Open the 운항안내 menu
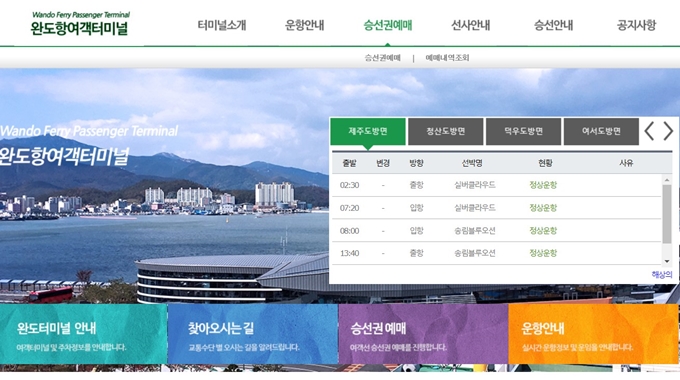 pyautogui.click(x=305, y=25)
